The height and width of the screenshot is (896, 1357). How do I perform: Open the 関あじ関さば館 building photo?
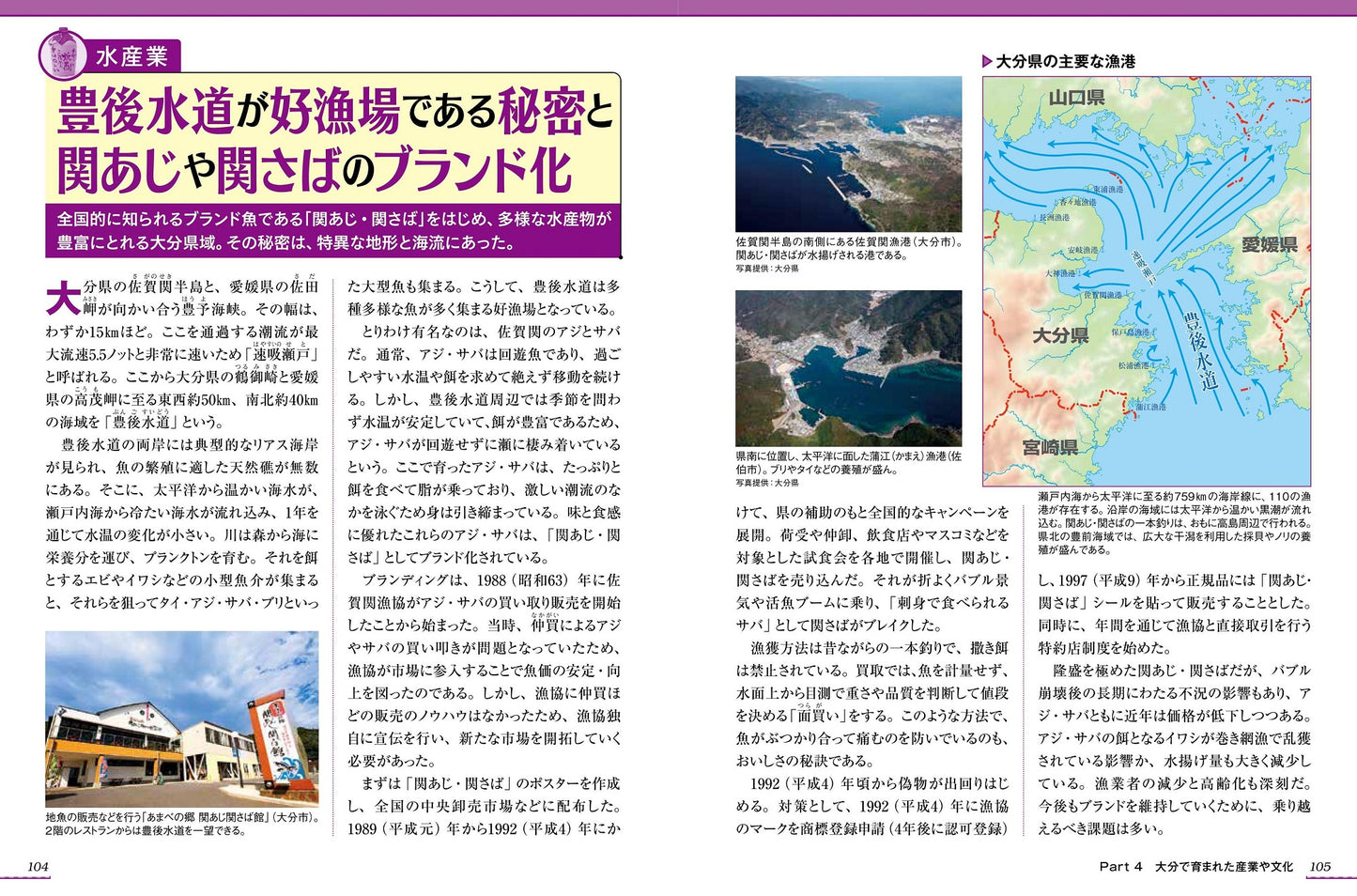[181, 718]
